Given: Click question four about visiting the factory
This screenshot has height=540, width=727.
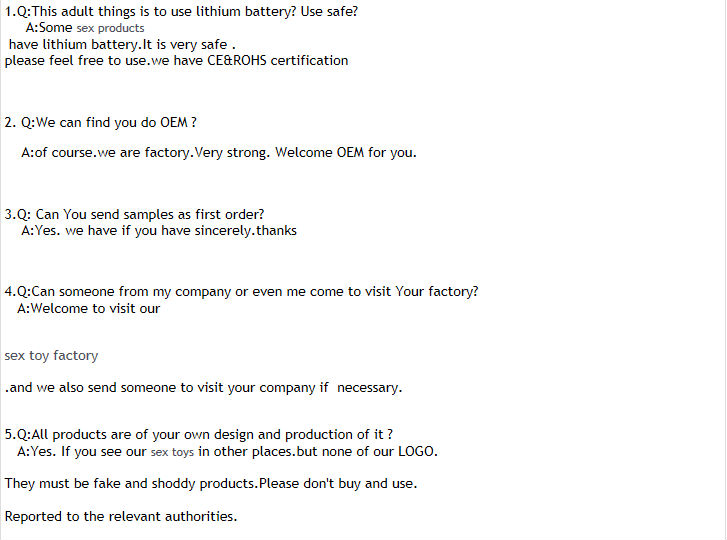Looking at the screenshot, I should click(242, 292).
